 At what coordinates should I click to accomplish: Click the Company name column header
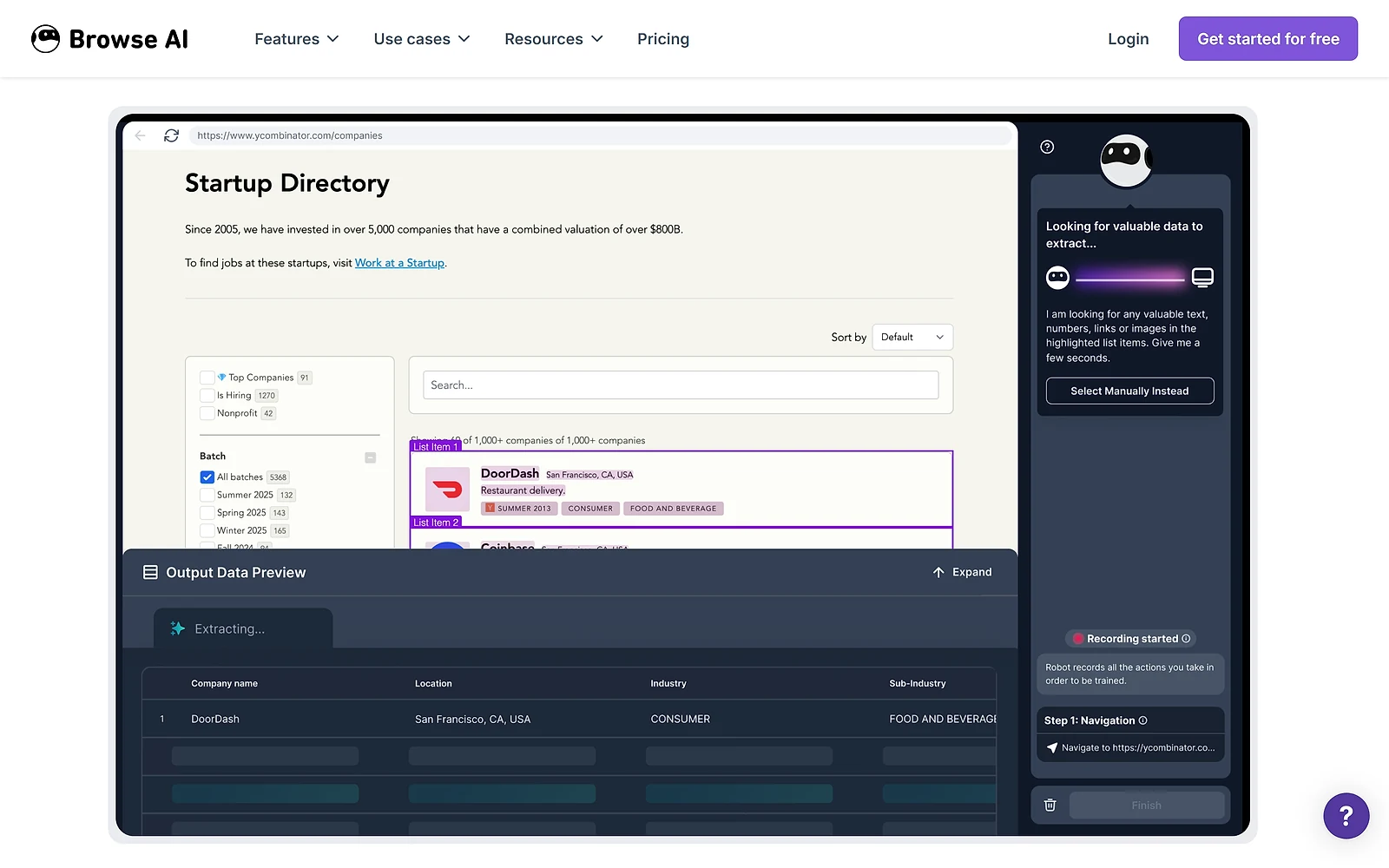click(x=224, y=684)
